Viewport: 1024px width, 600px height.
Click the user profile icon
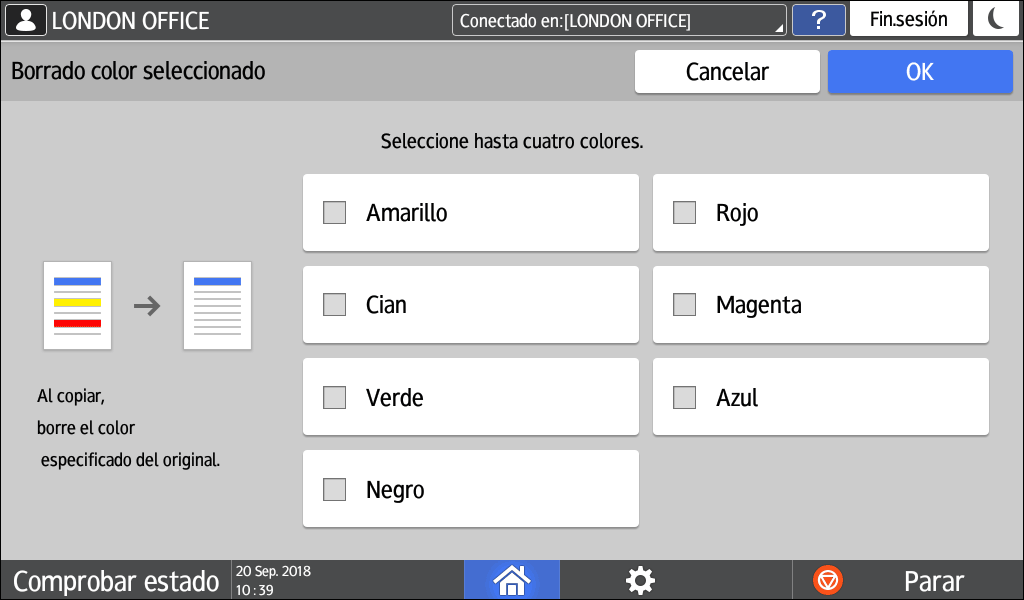[x=27, y=21]
